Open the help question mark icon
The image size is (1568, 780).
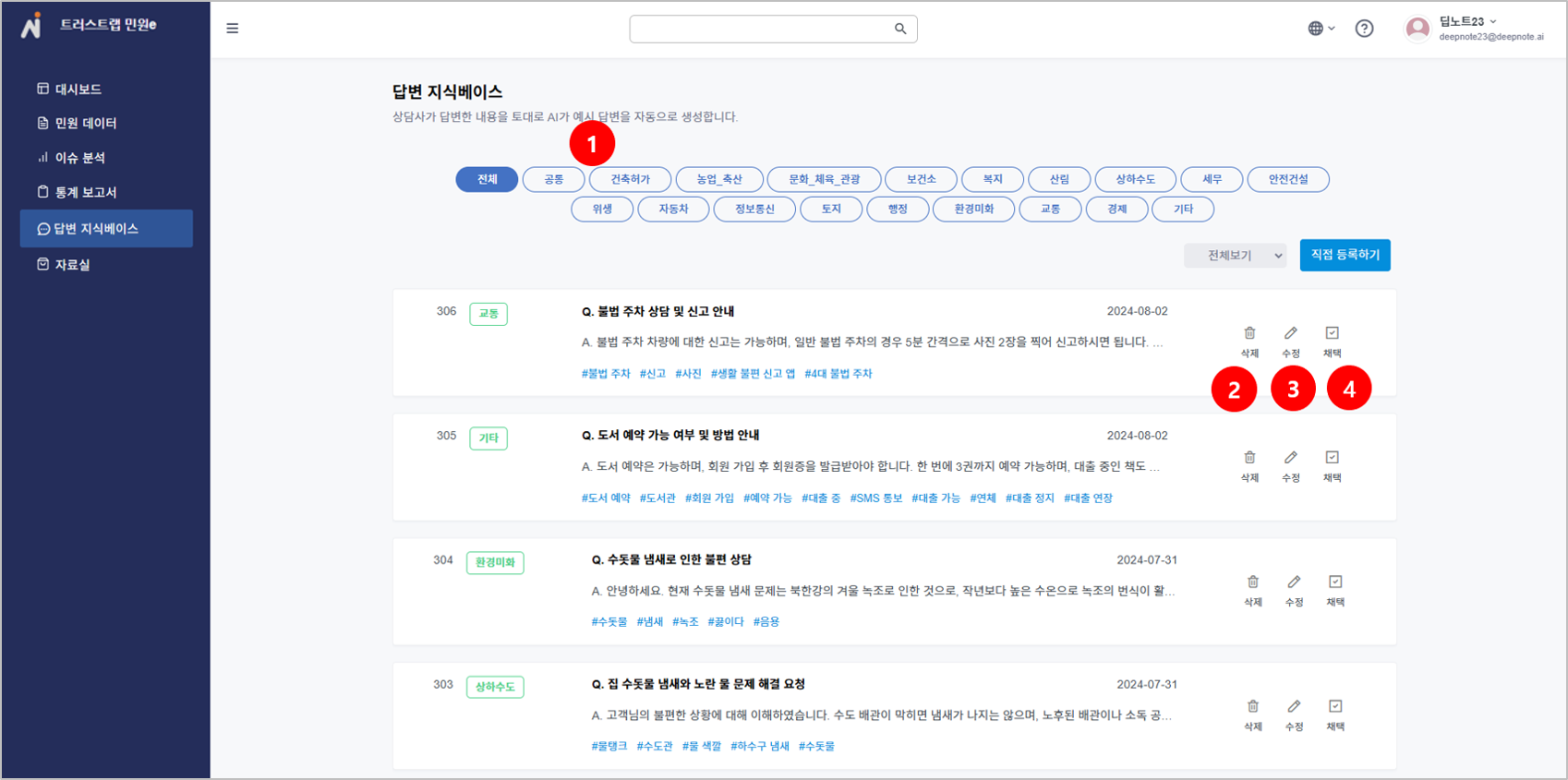click(x=1364, y=29)
